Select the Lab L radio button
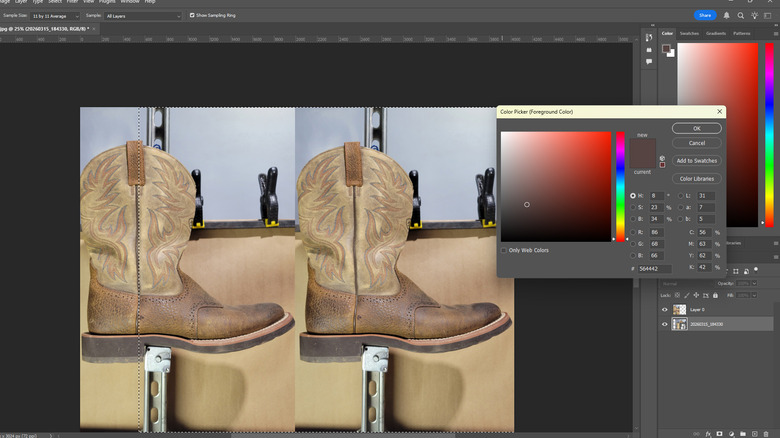This screenshot has height=438, width=780. click(x=680, y=196)
